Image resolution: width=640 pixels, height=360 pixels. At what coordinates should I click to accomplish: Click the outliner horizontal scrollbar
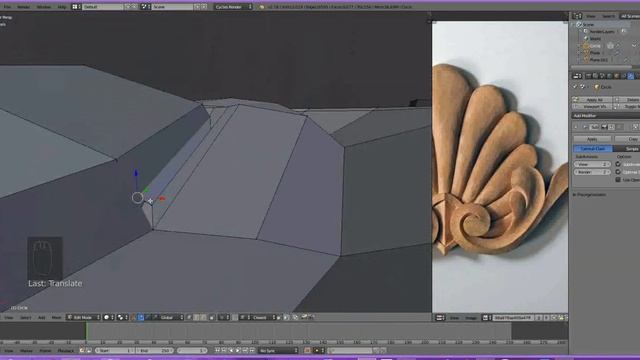coord(601,67)
